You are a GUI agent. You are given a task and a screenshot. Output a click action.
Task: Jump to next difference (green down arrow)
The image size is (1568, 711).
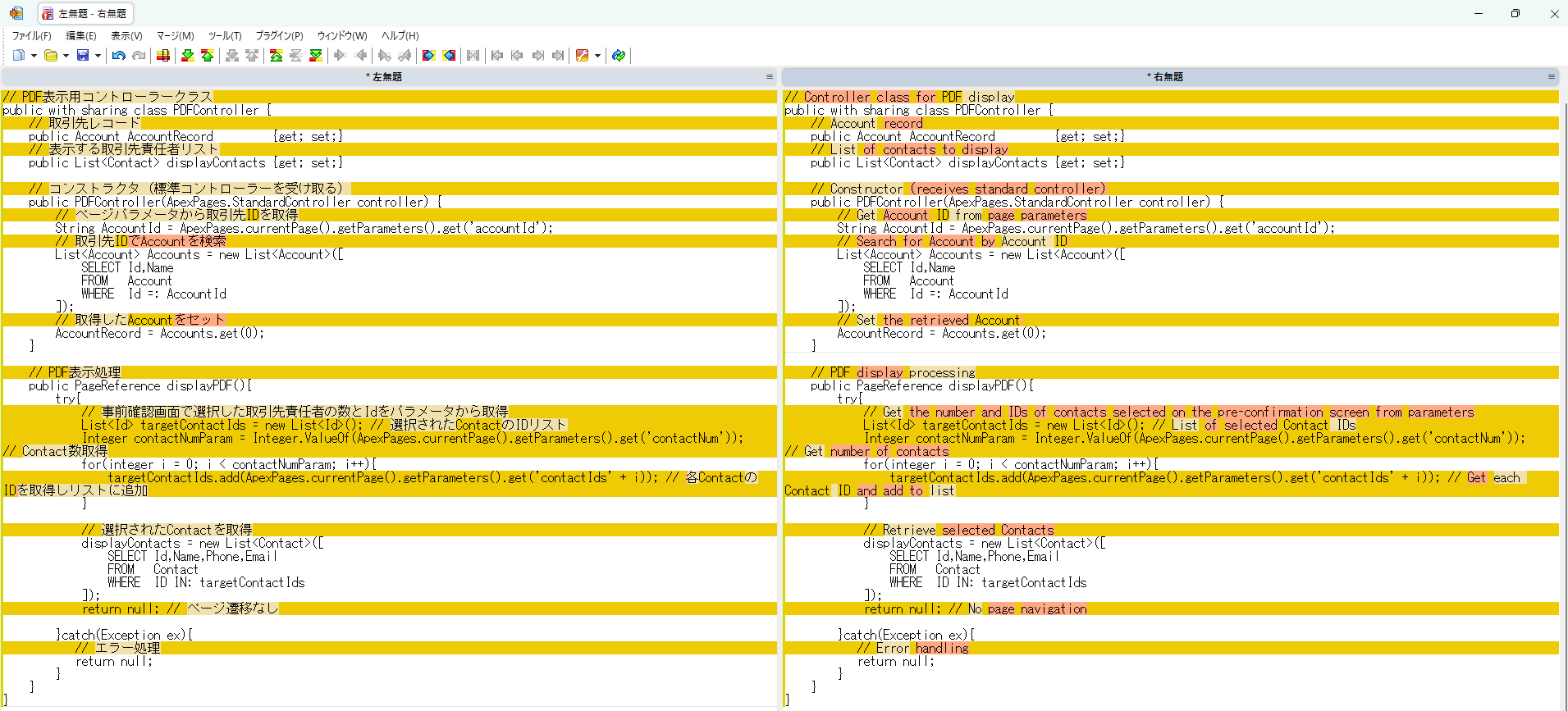pyautogui.click(x=188, y=56)
